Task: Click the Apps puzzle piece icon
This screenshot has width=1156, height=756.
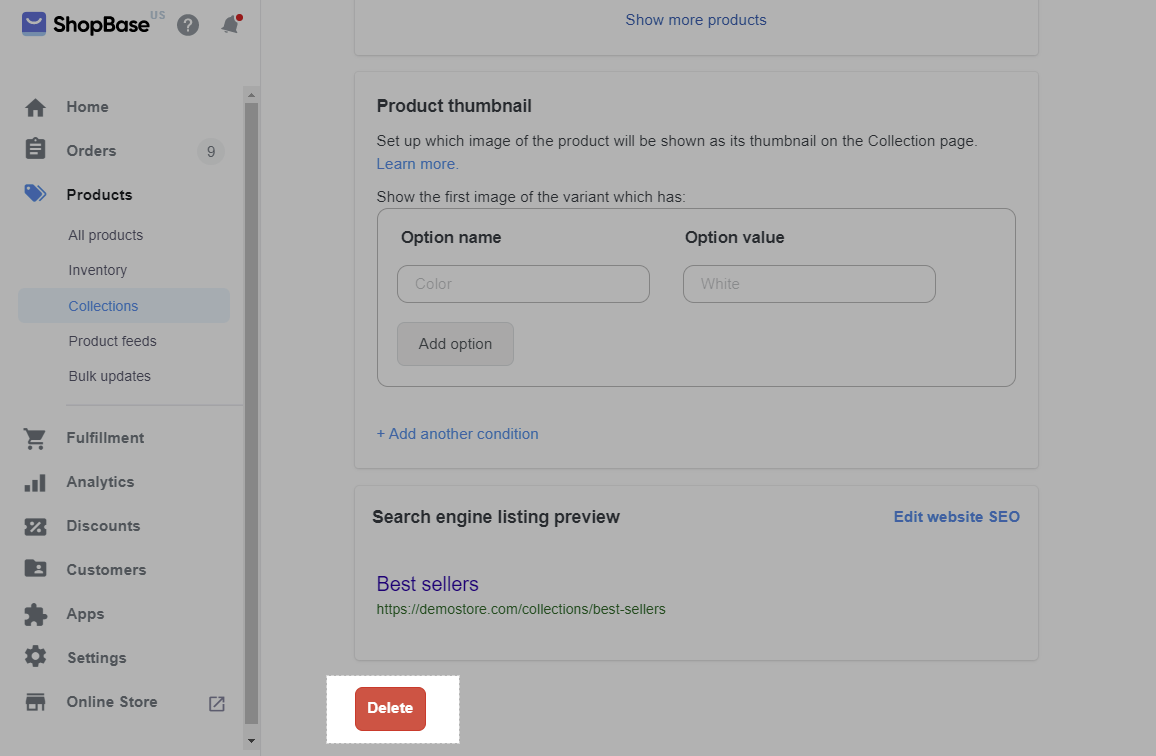Action: (35, 614)
